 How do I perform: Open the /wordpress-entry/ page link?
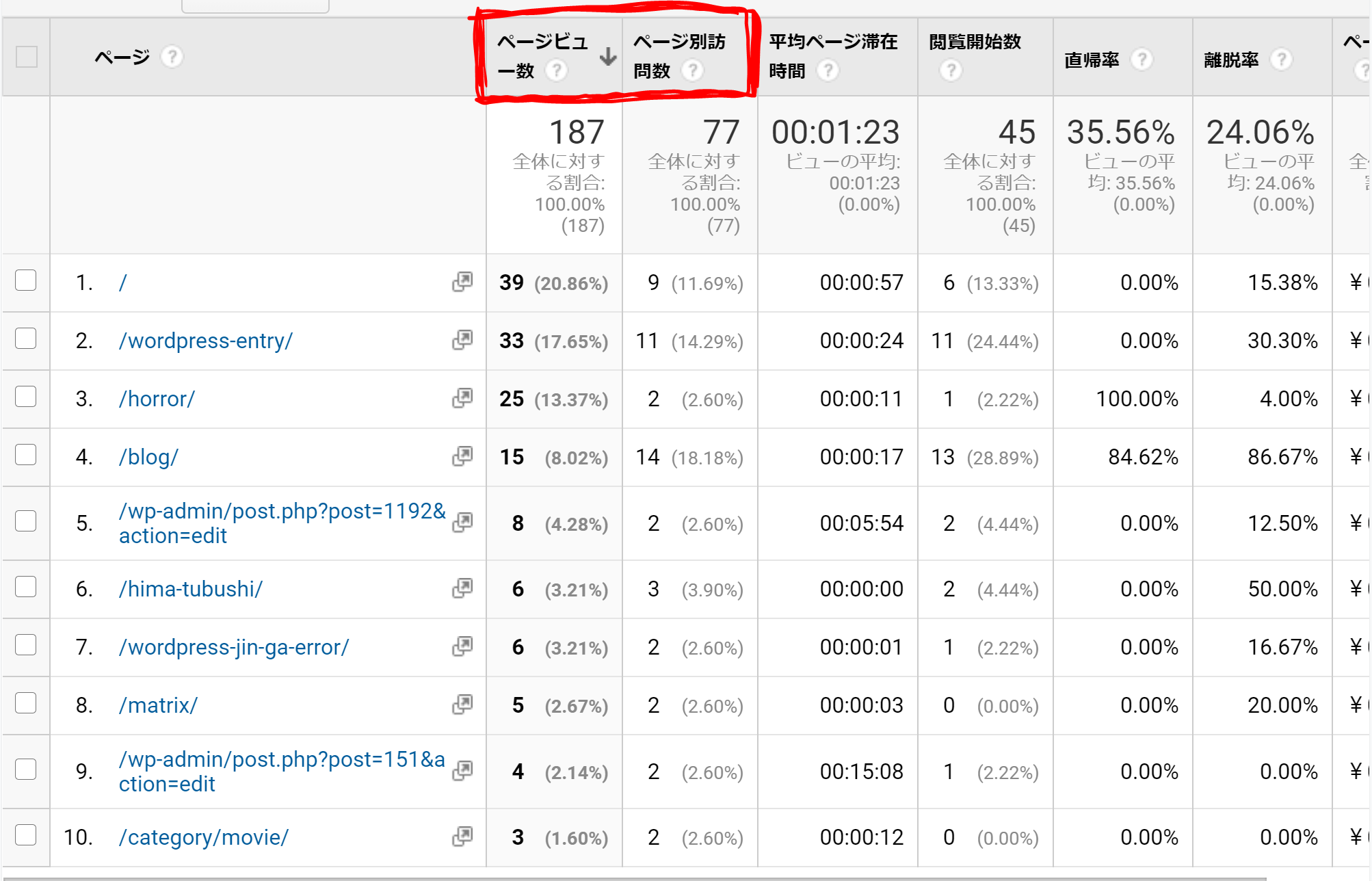(206, 341)
